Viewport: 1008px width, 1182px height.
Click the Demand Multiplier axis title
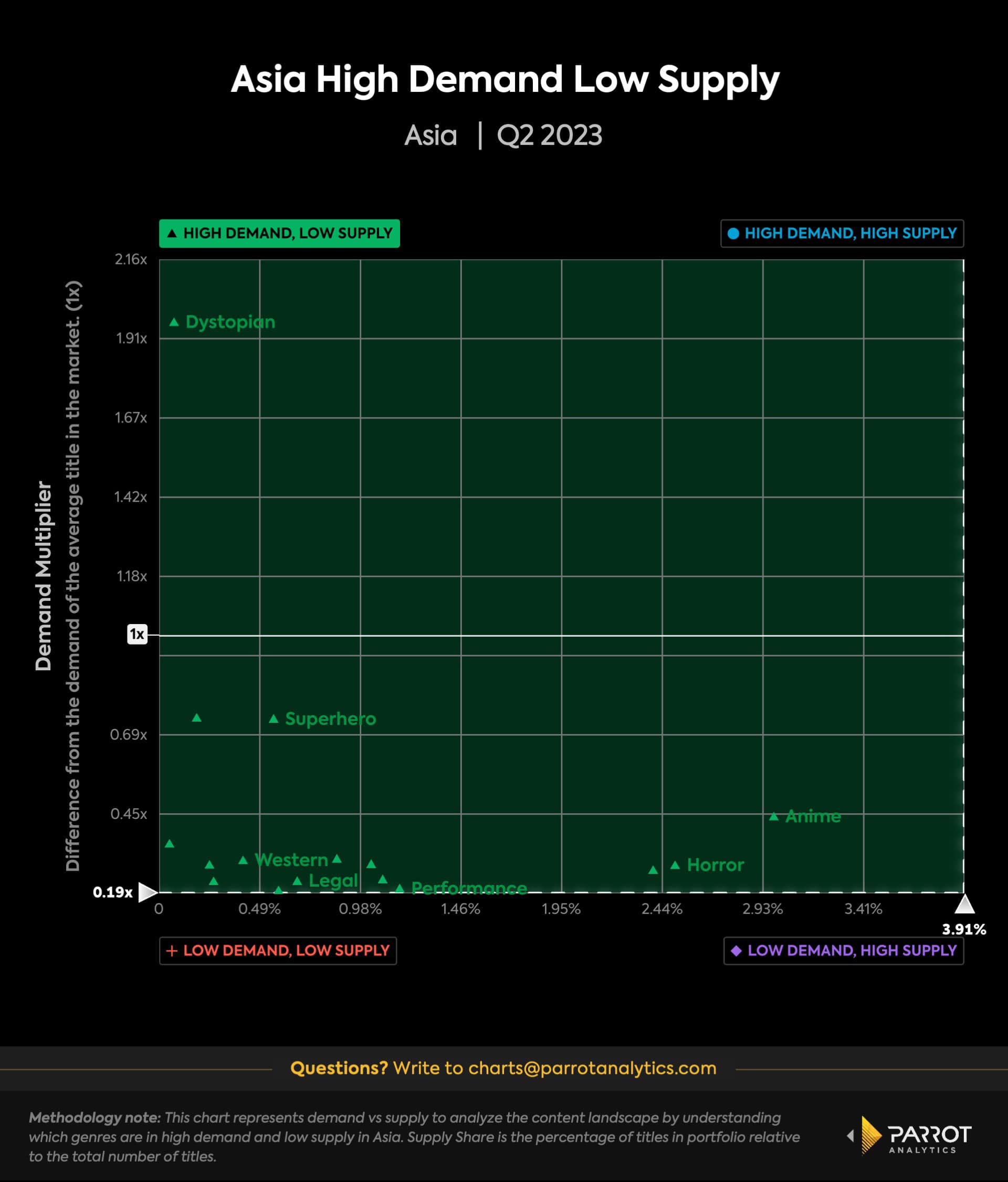pyautogui.click(x=44, y=576)
